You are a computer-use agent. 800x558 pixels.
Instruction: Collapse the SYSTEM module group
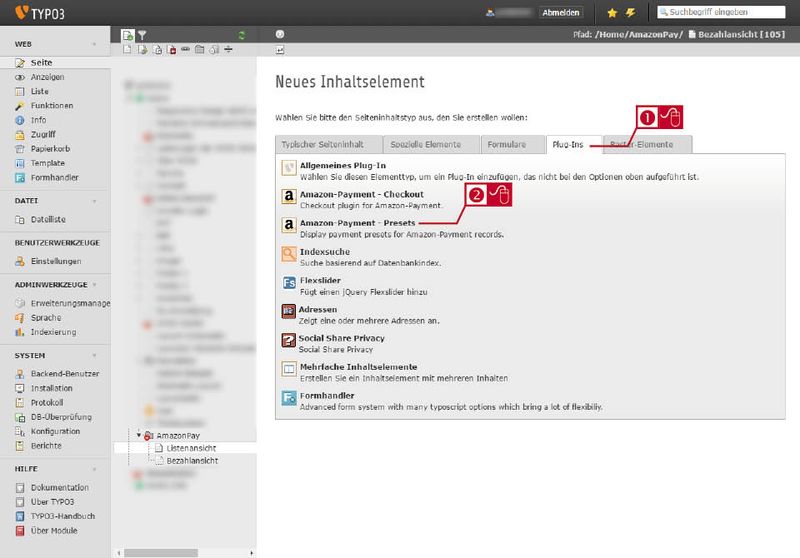click(94, 356)
